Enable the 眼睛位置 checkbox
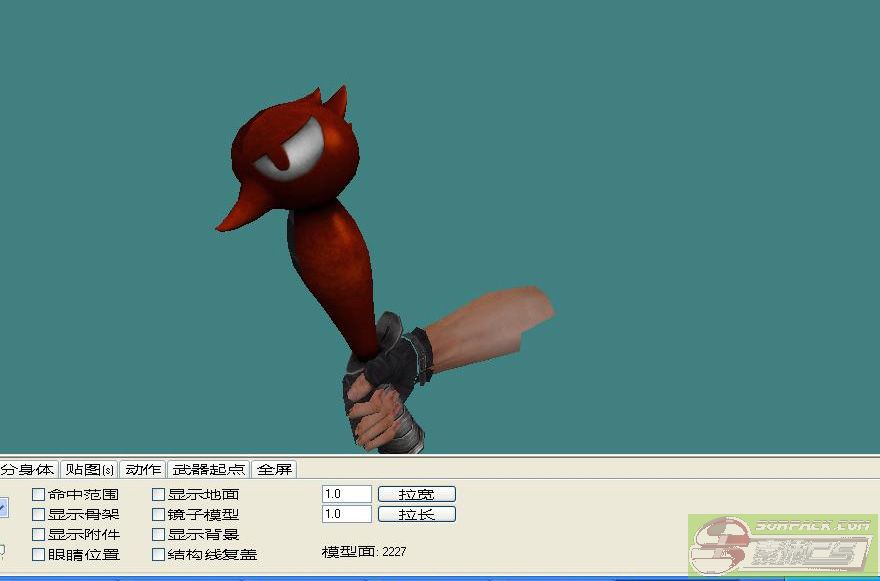880x581 pixels. click(x=39, y=554)
